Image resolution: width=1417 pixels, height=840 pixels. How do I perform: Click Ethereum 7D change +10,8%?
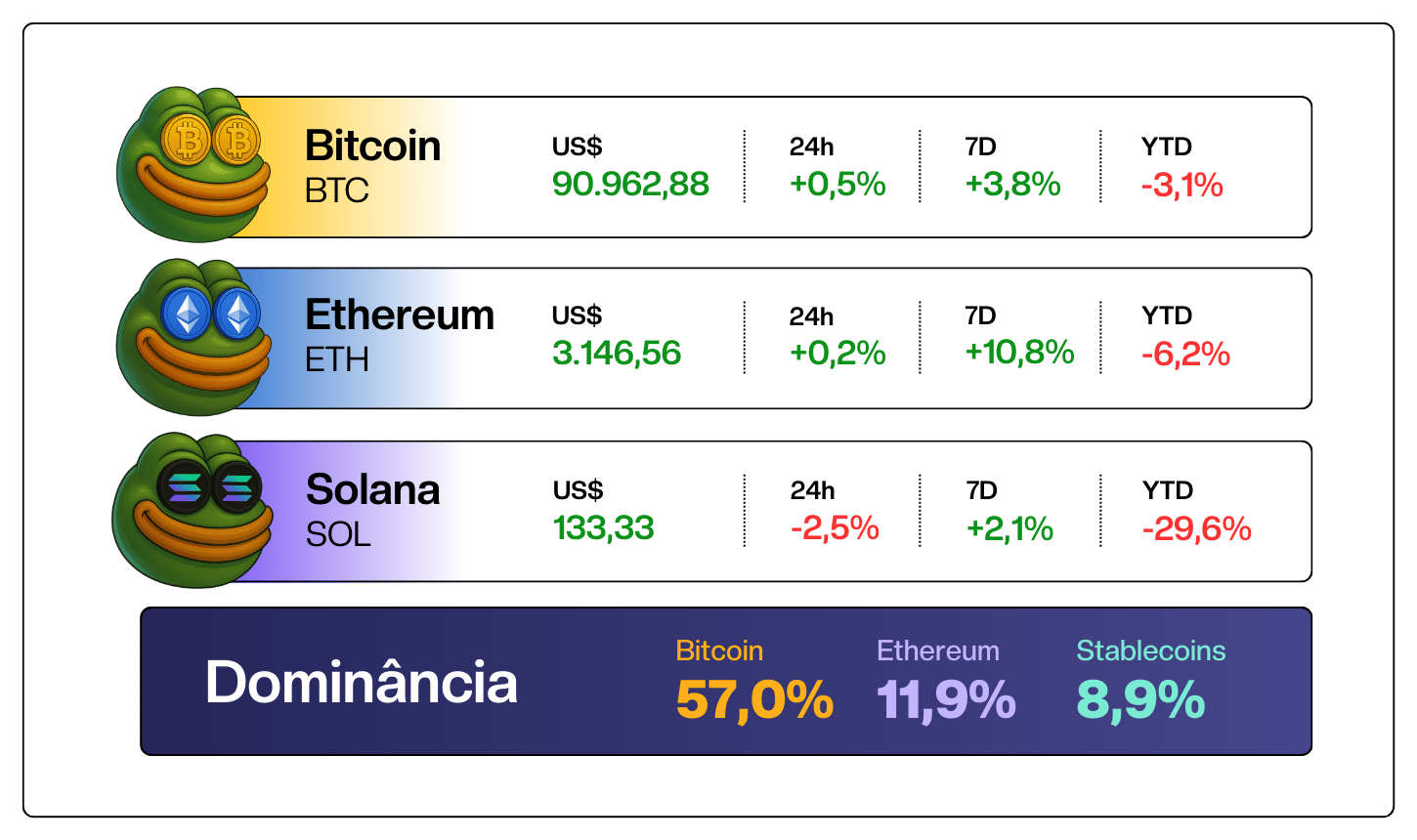point(1019,353)
